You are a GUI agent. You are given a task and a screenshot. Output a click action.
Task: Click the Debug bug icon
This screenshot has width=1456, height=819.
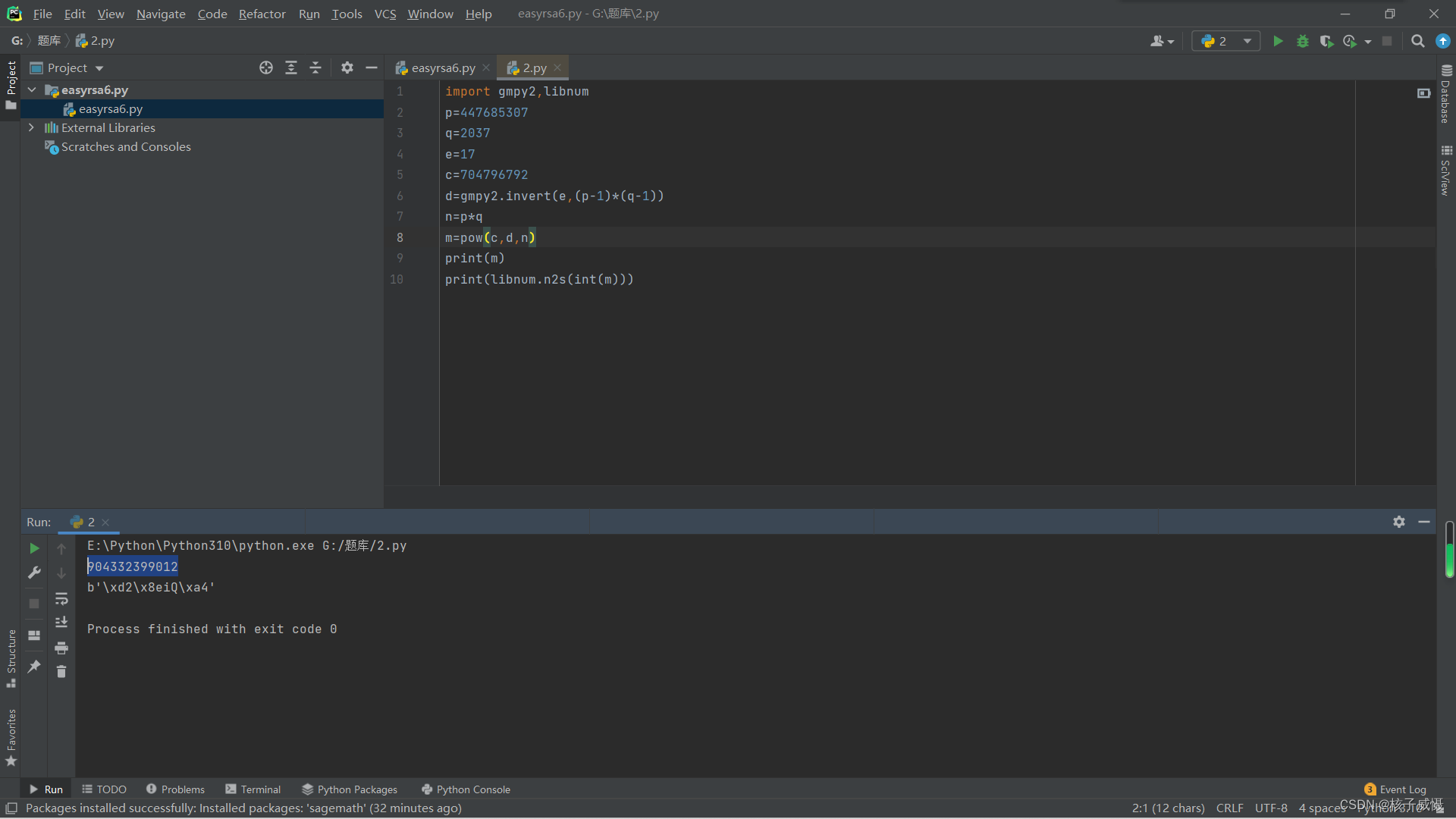[x=1302, y=41]
